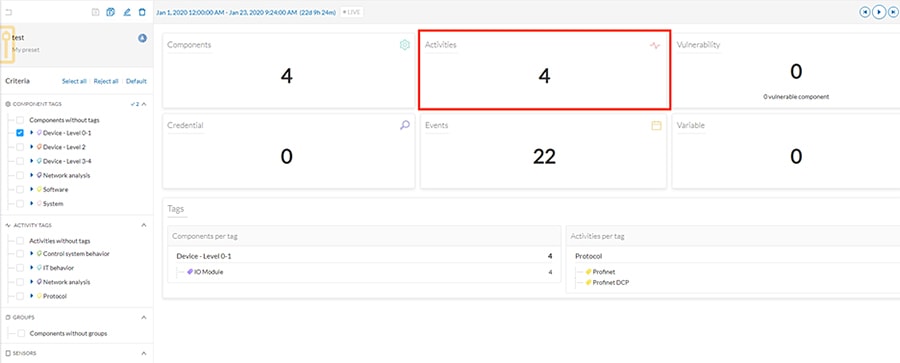The image size is (900, 363).
Task: Click the yellow Profinet DCP tag icon
Action: [x=588, y=282]
